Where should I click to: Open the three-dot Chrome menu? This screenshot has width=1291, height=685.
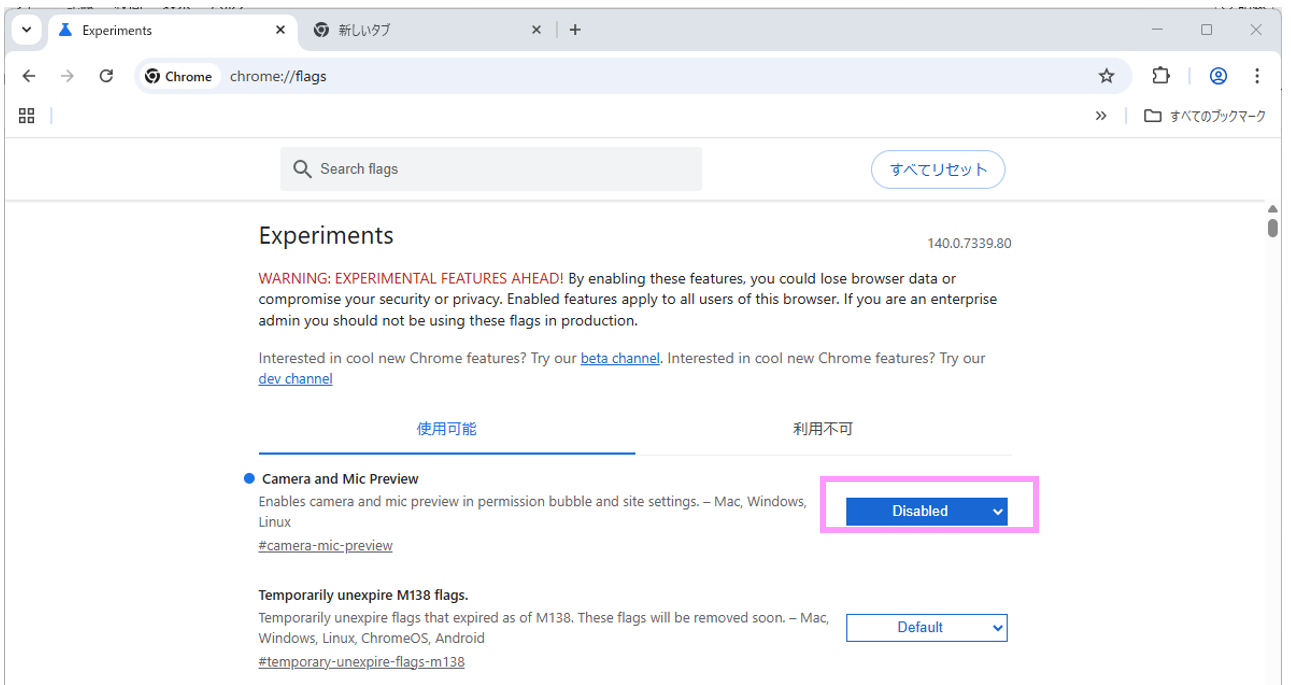1257,76
